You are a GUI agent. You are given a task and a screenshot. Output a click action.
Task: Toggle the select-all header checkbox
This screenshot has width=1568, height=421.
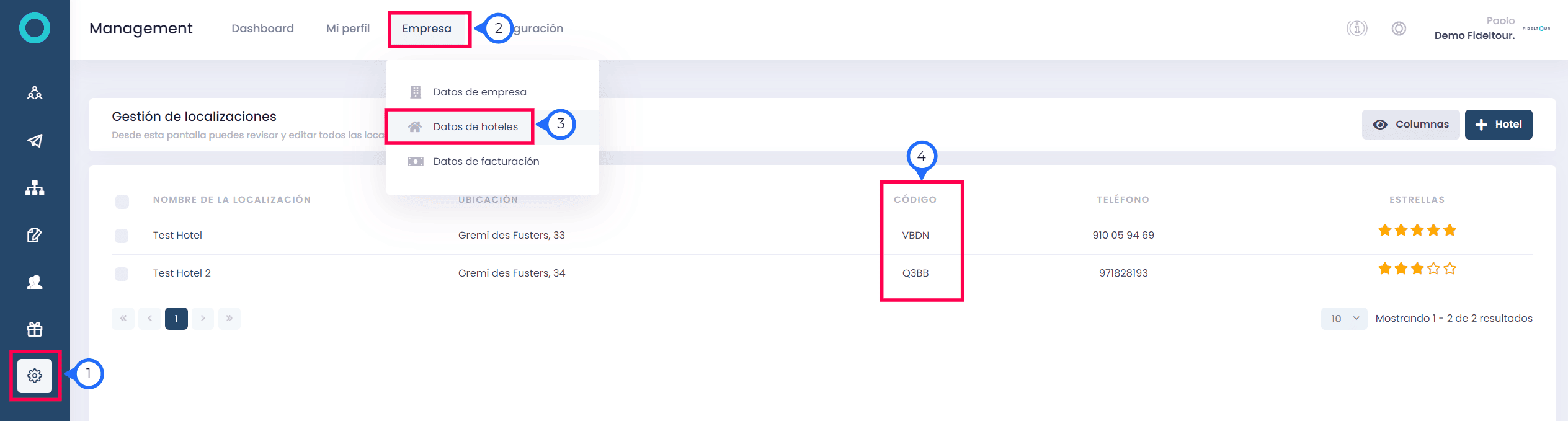(x=122, y=202)
